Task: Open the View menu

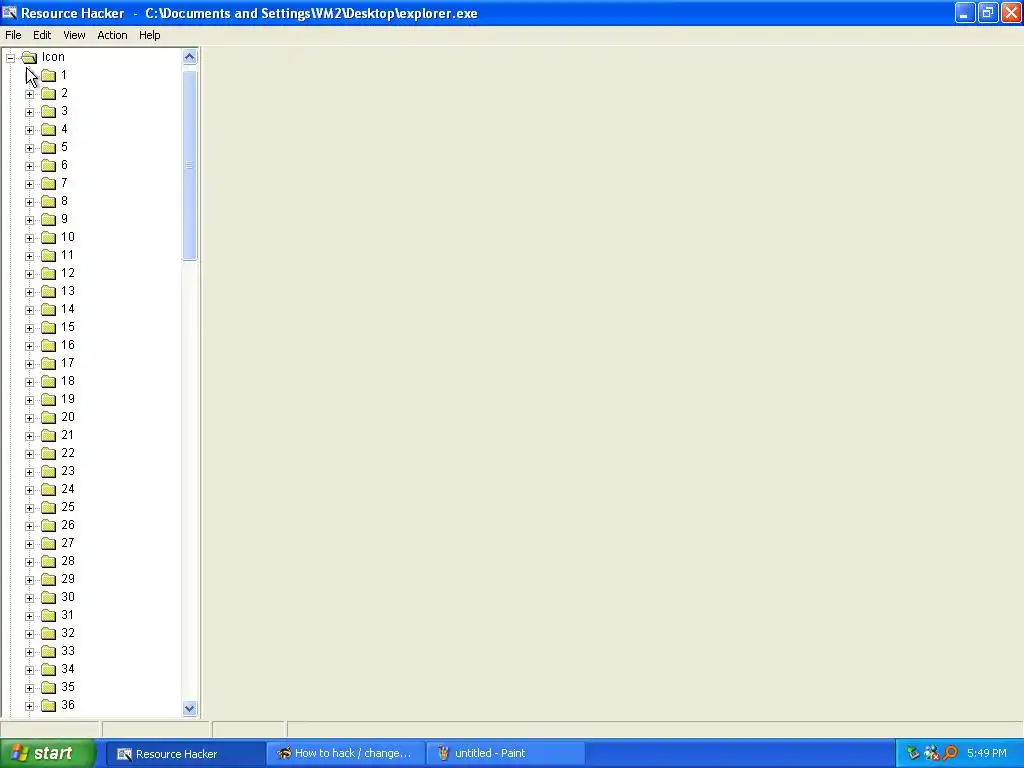Action: (x=74, y=35)
